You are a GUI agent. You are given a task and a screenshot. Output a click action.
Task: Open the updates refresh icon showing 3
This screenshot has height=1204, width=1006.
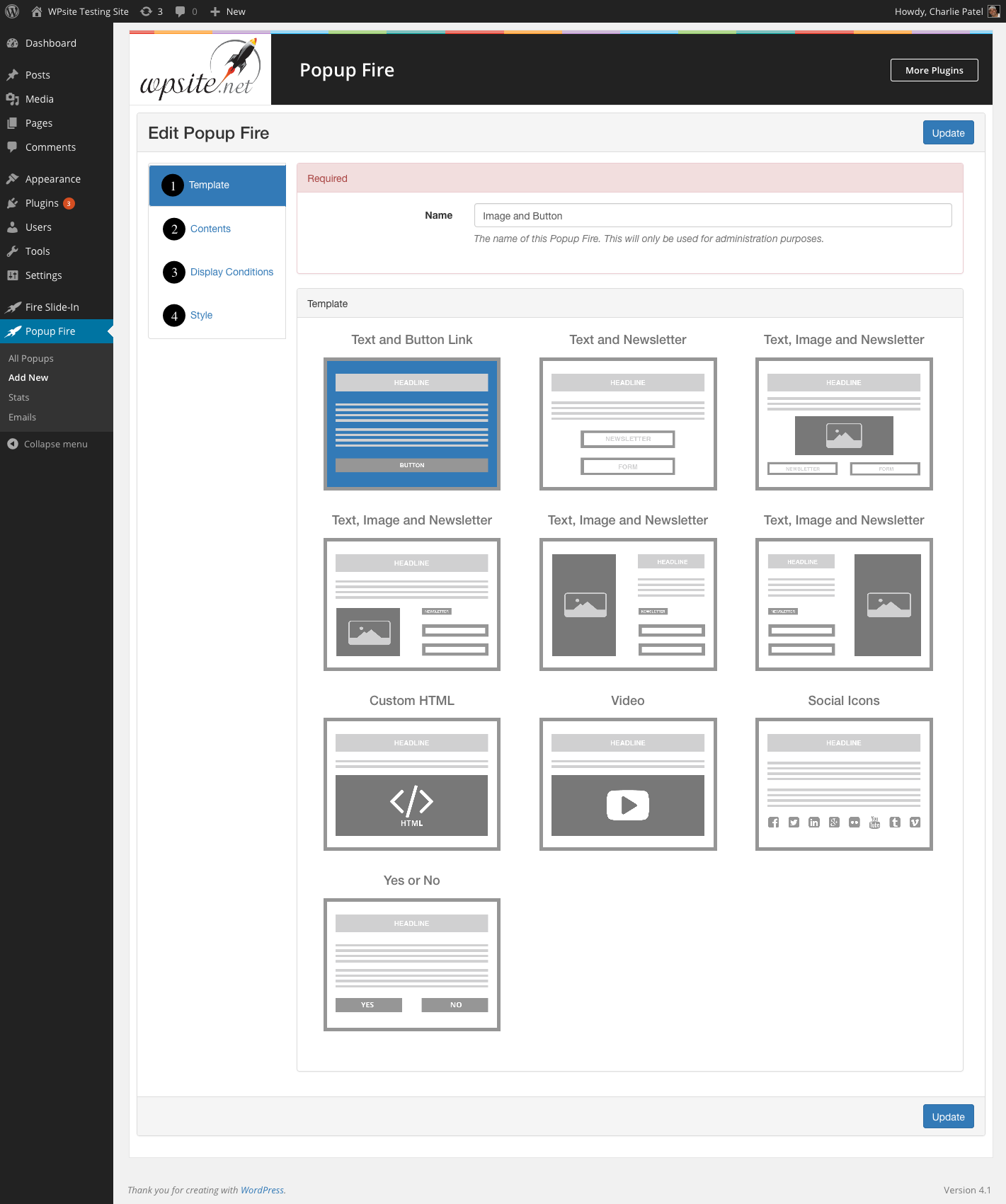tap(146, 11)
